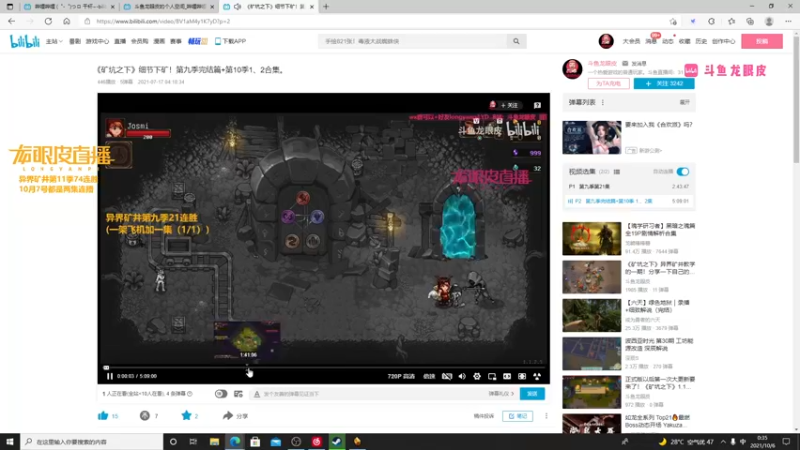This screenshot has width=800, height=450.
Task: Open danmaku list three-dot menu
Action: [x=603, y=102]
